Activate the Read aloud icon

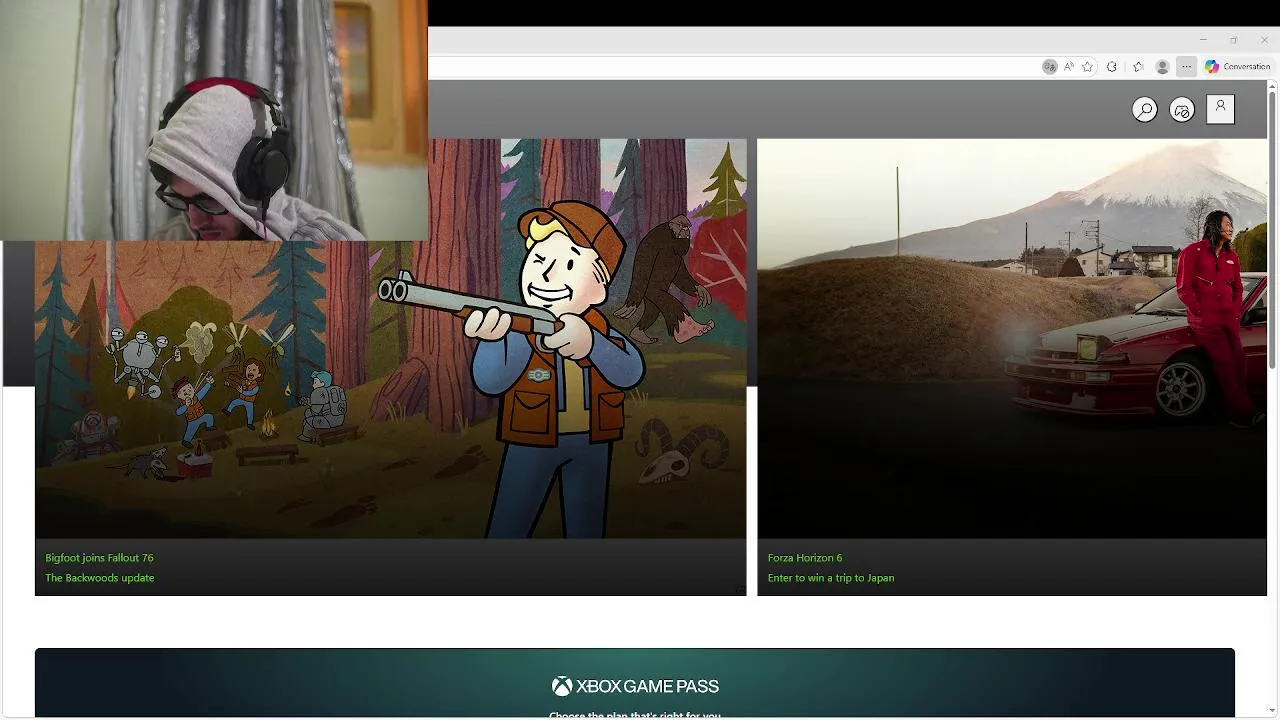[x=1068, y=67]
